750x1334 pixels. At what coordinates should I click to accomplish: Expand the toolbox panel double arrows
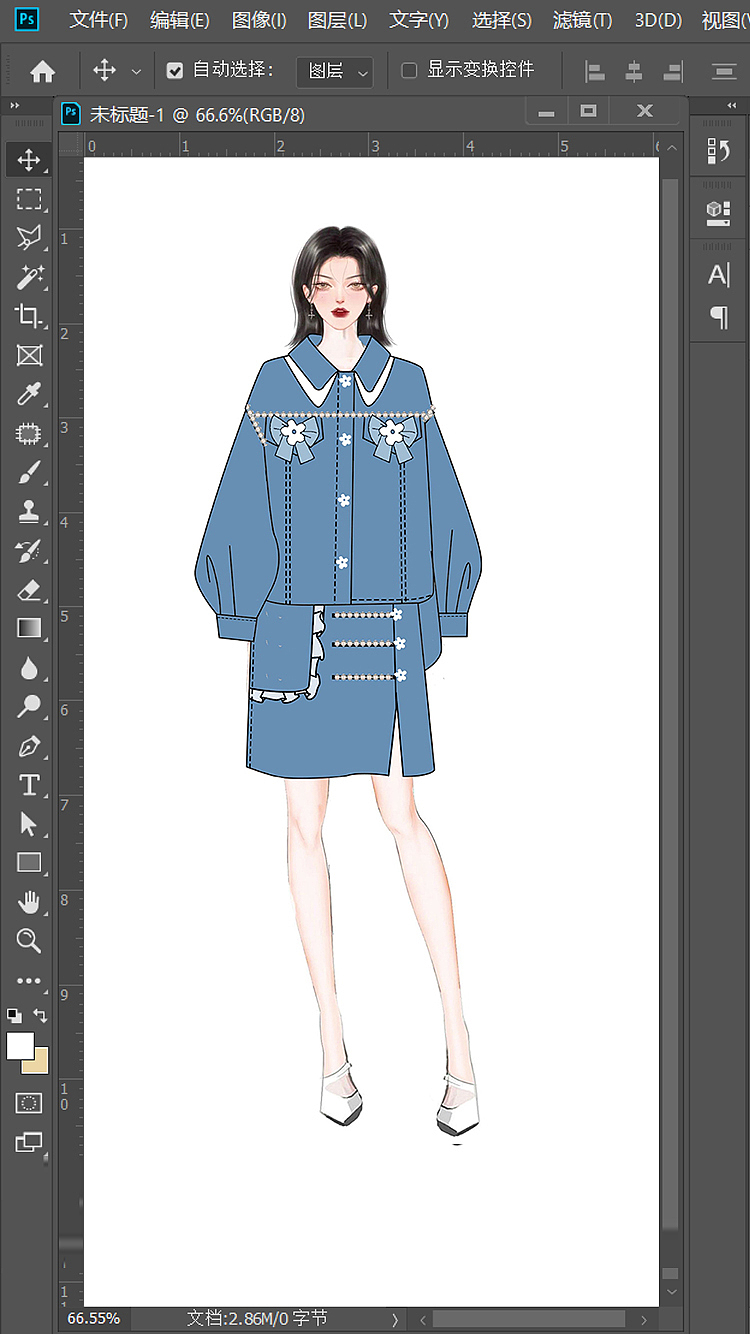(15, 106)
